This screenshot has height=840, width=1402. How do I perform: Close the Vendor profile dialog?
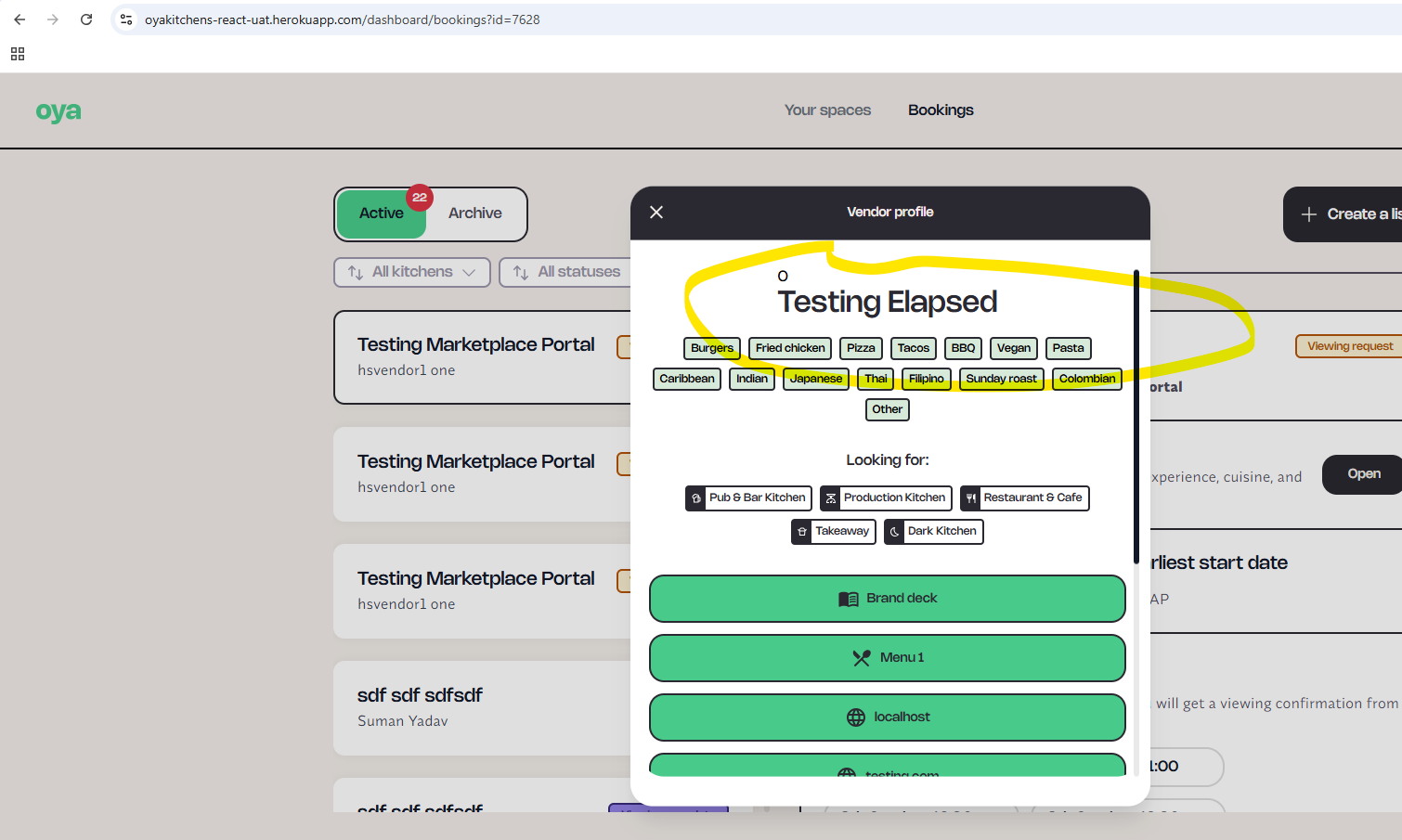(x=656, y=213)
